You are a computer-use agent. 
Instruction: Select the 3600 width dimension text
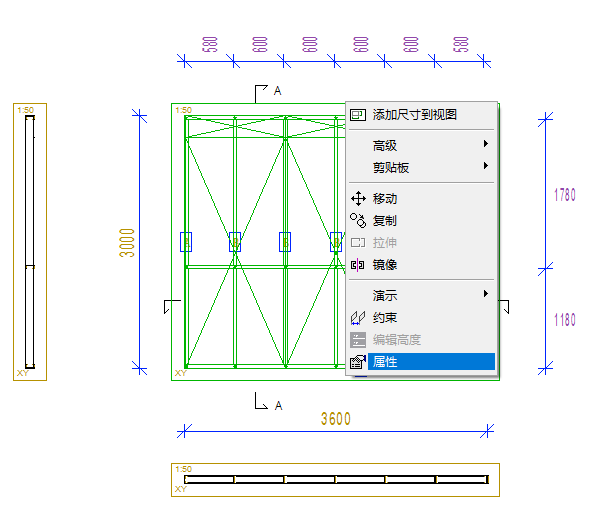336,419
